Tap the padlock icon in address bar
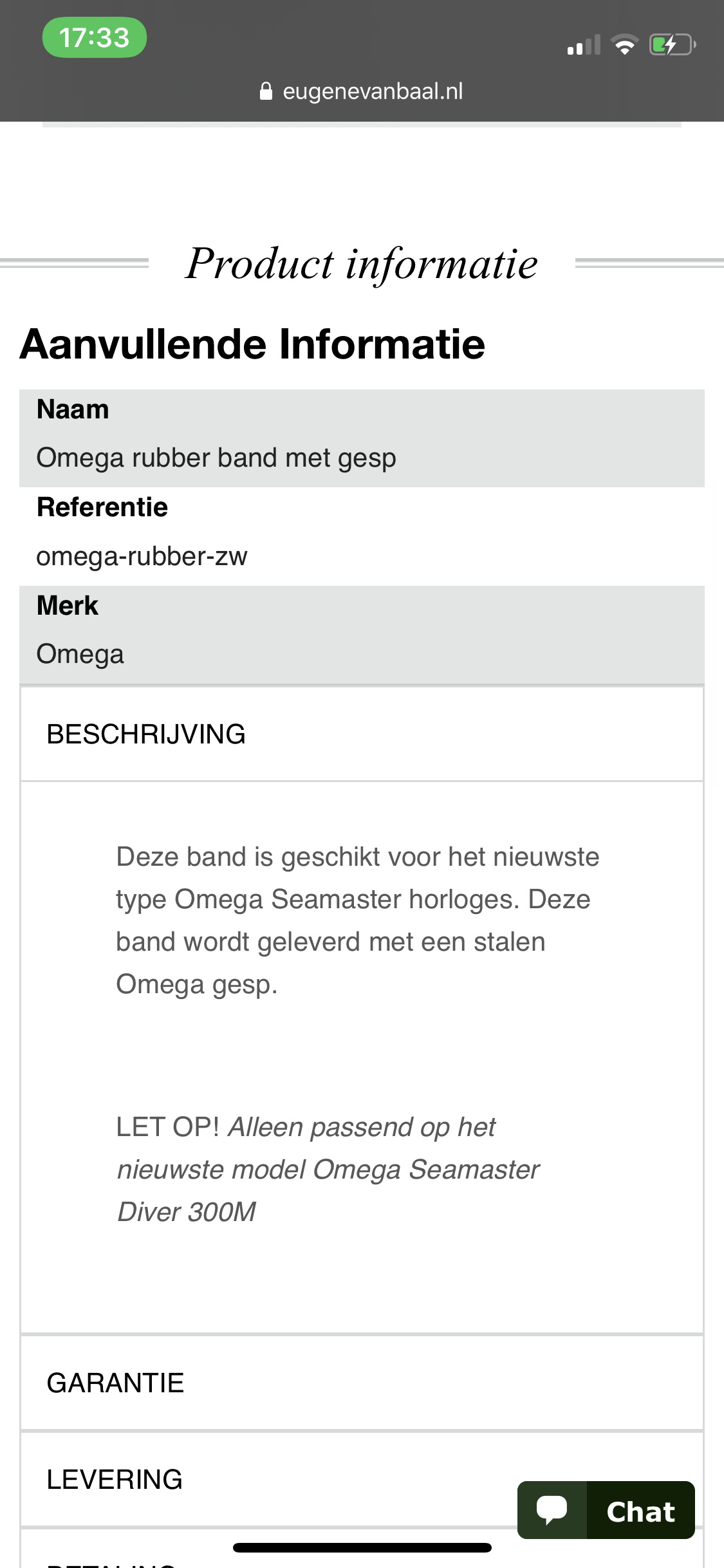The height and width of the screenshot is (1568, 724). tap(266, 91)
